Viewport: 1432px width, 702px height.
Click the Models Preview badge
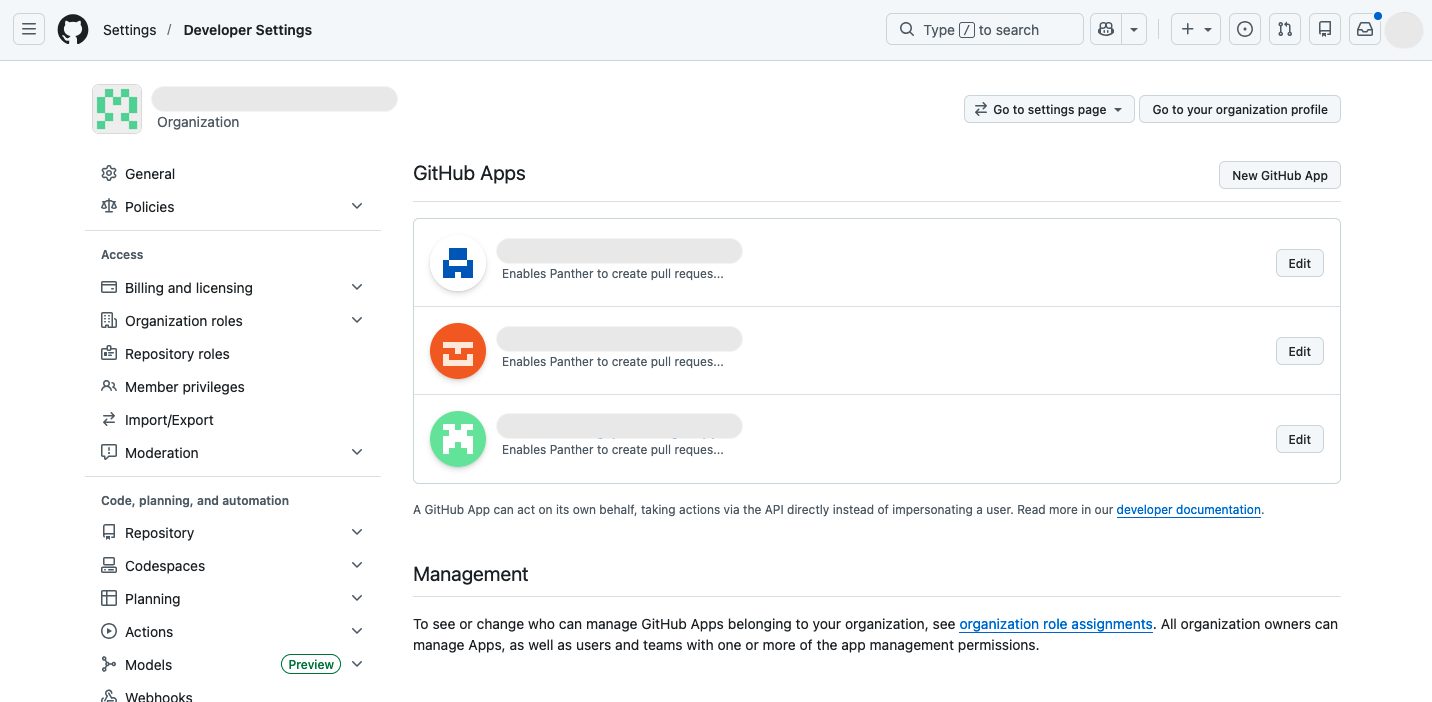(311, 664)
